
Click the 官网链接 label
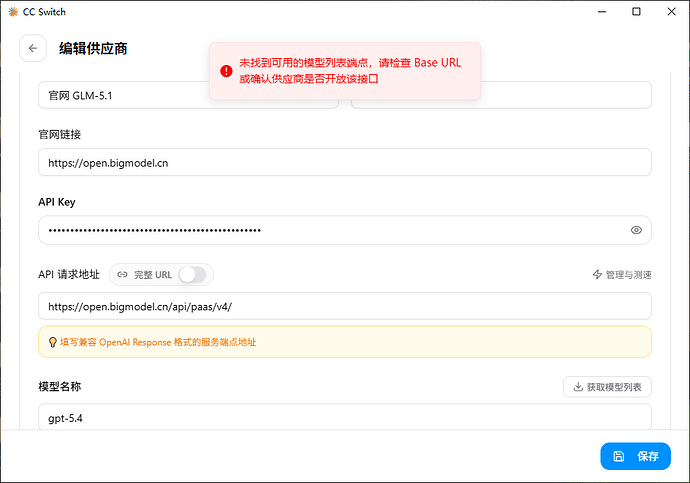click(x=59, y=135)
